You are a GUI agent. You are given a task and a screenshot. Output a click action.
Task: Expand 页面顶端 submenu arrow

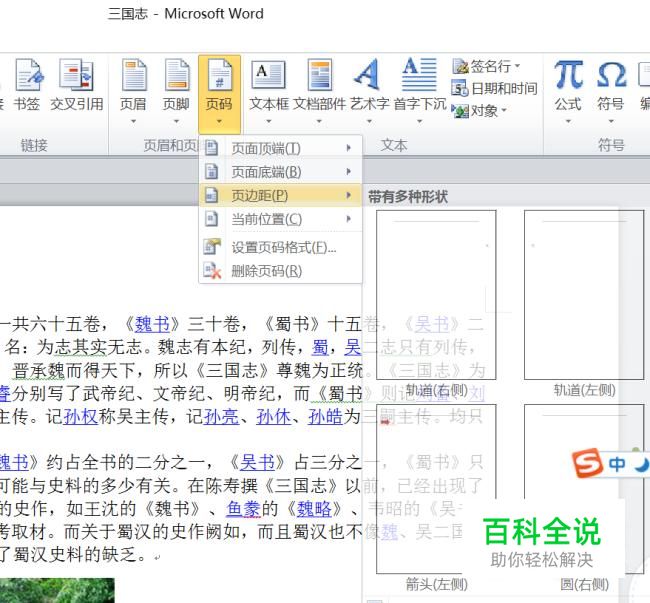click(349, 148)
